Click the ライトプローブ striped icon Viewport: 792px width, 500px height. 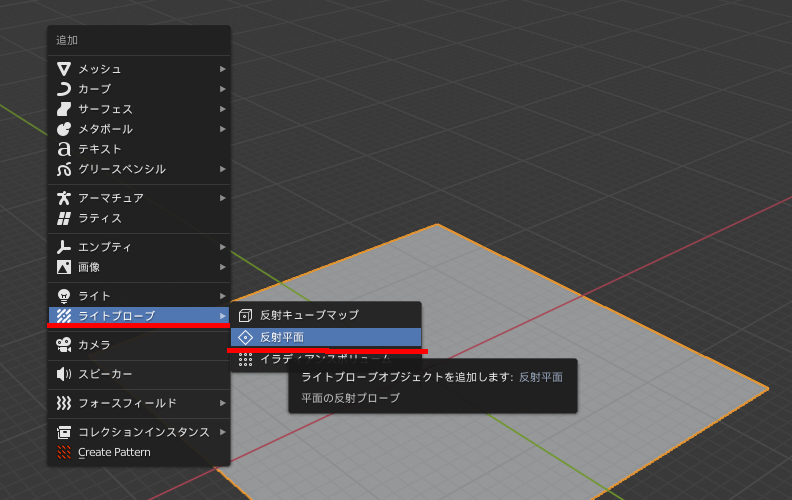pyautogui.click(x=64, y=316)
